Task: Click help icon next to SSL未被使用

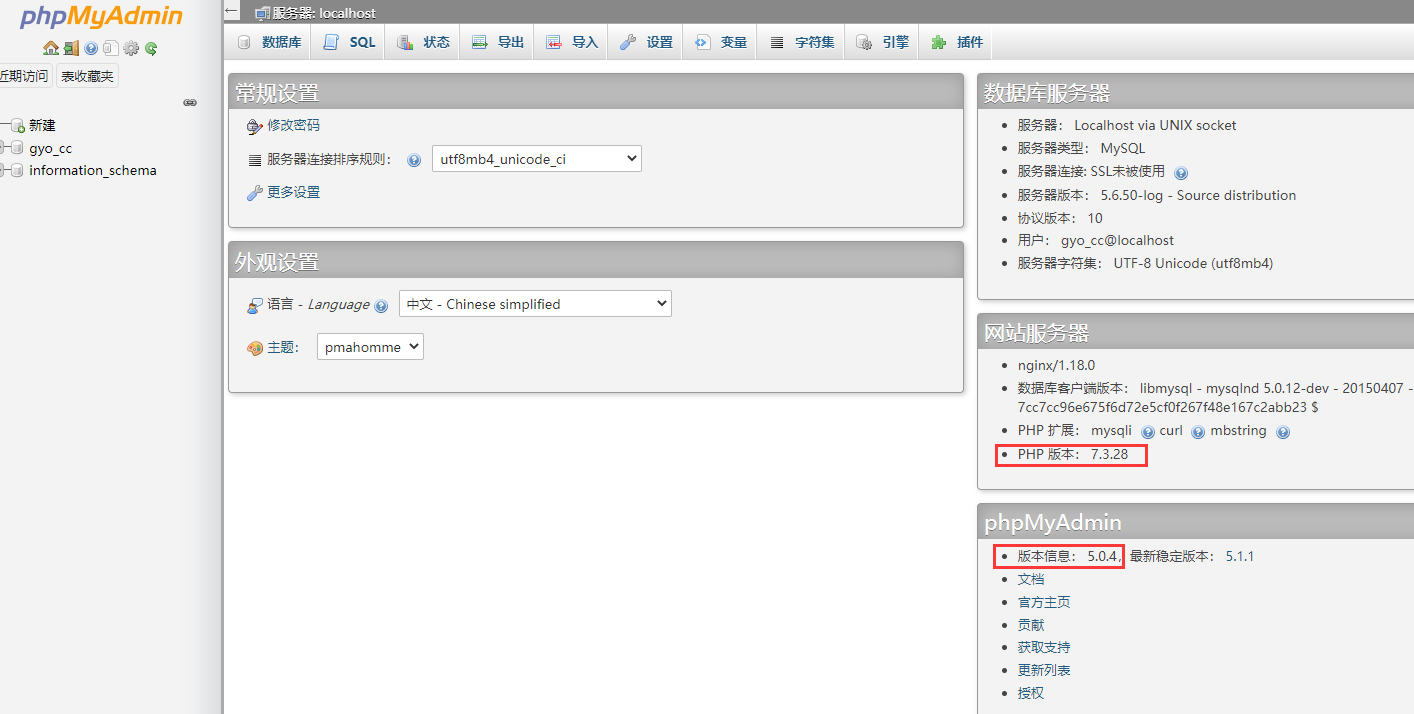Action: [1181, 173]
